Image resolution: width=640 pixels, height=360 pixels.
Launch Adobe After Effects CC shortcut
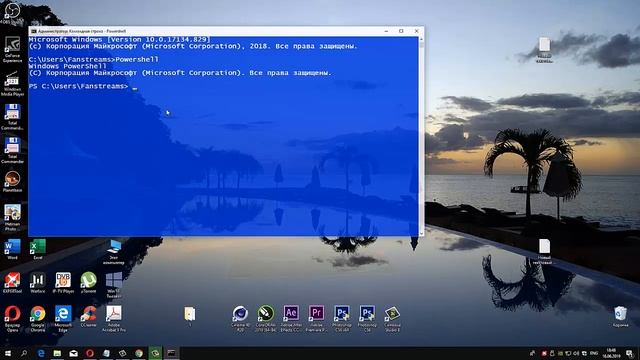point(291,318)
